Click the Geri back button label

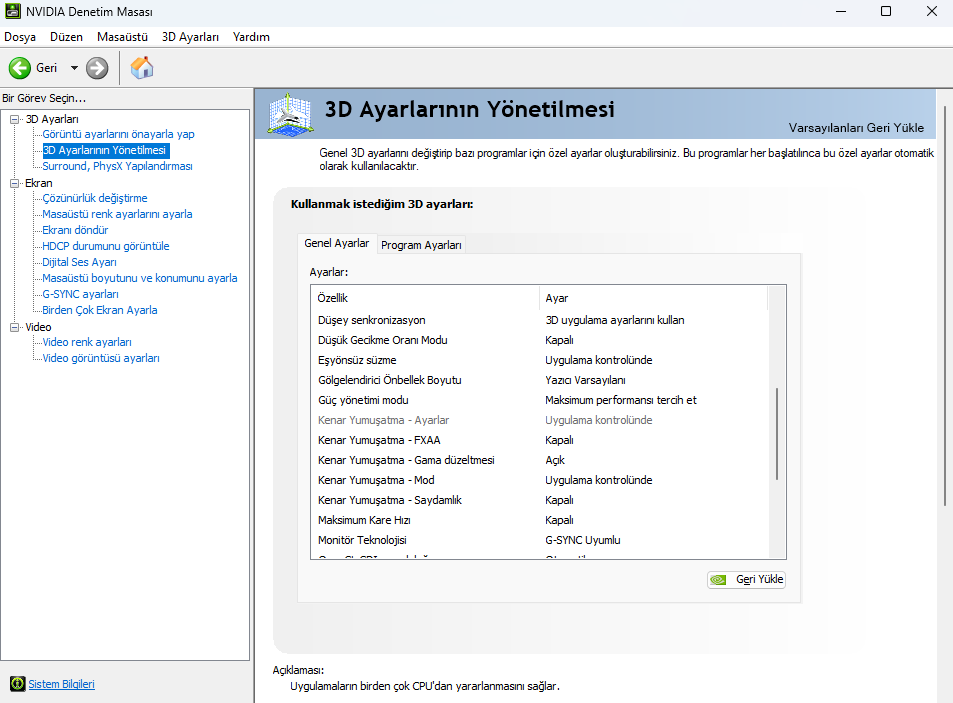pyautogui.click(x=46, y=68)
